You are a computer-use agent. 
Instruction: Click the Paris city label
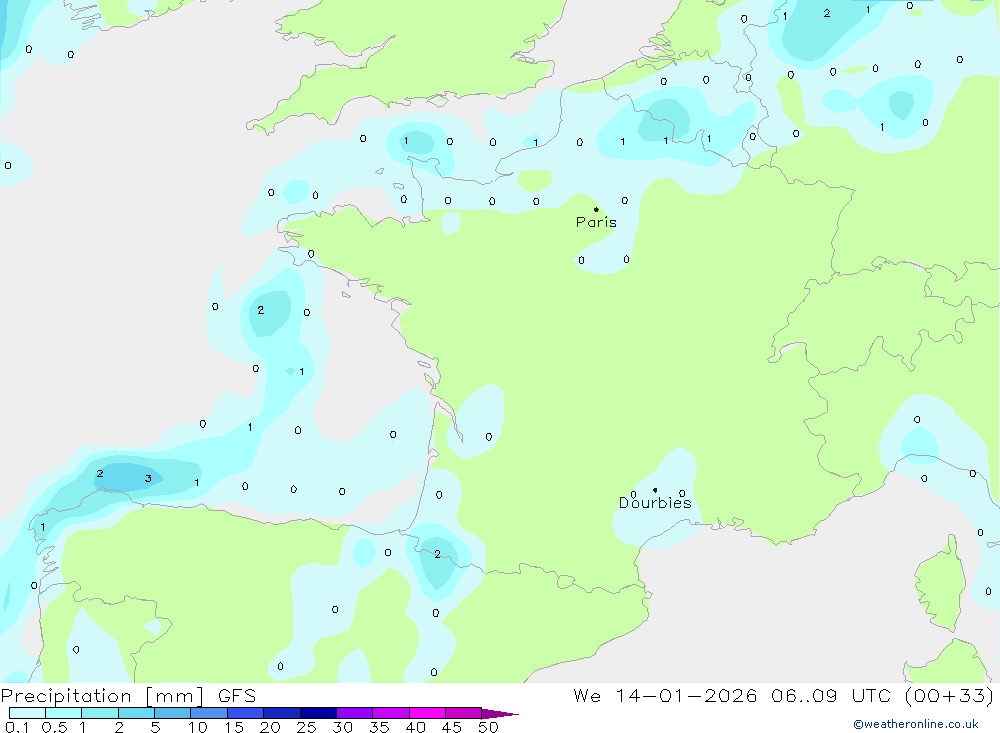[x=596, y=222]
